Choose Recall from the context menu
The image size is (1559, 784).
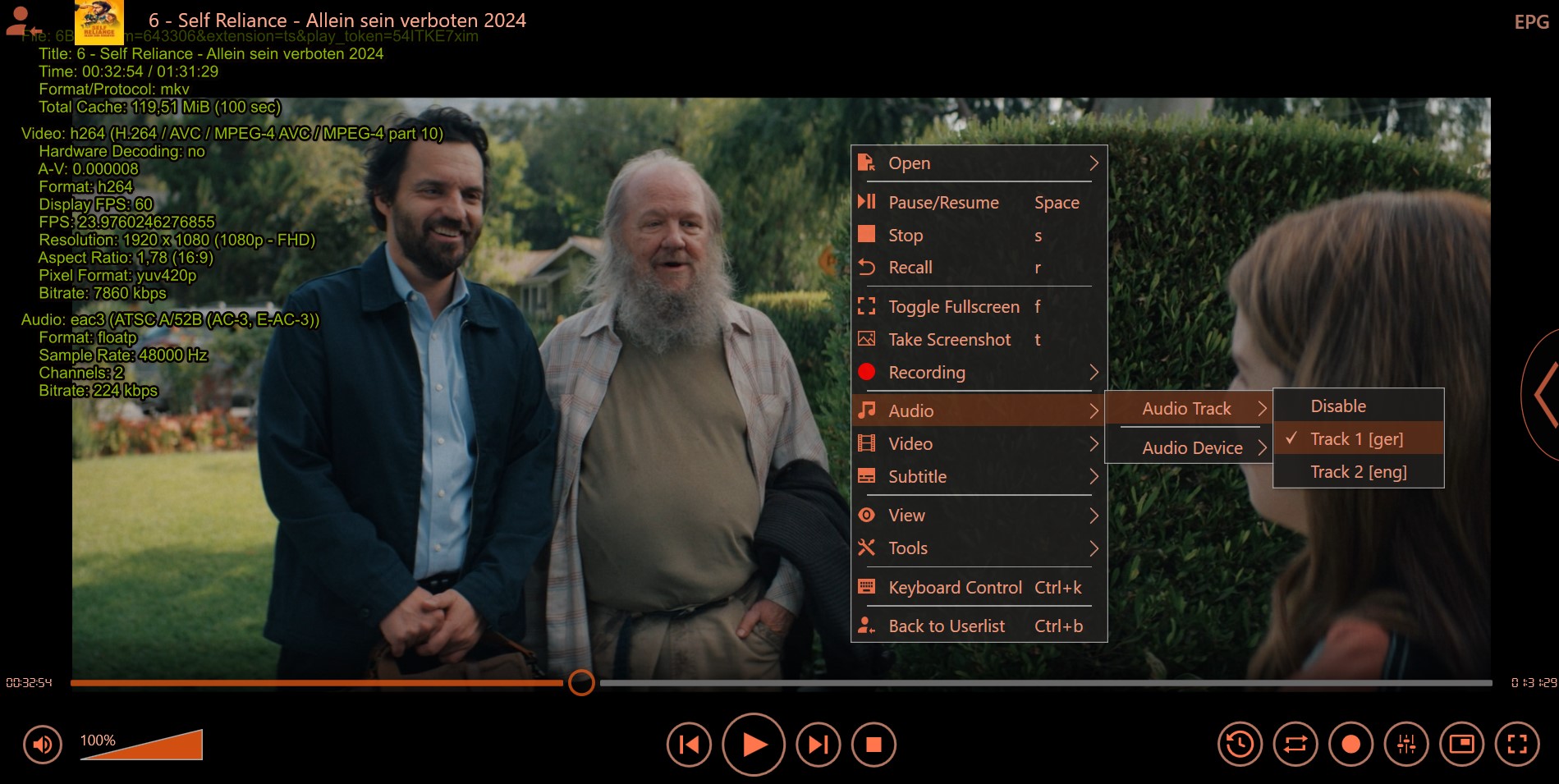979,268
